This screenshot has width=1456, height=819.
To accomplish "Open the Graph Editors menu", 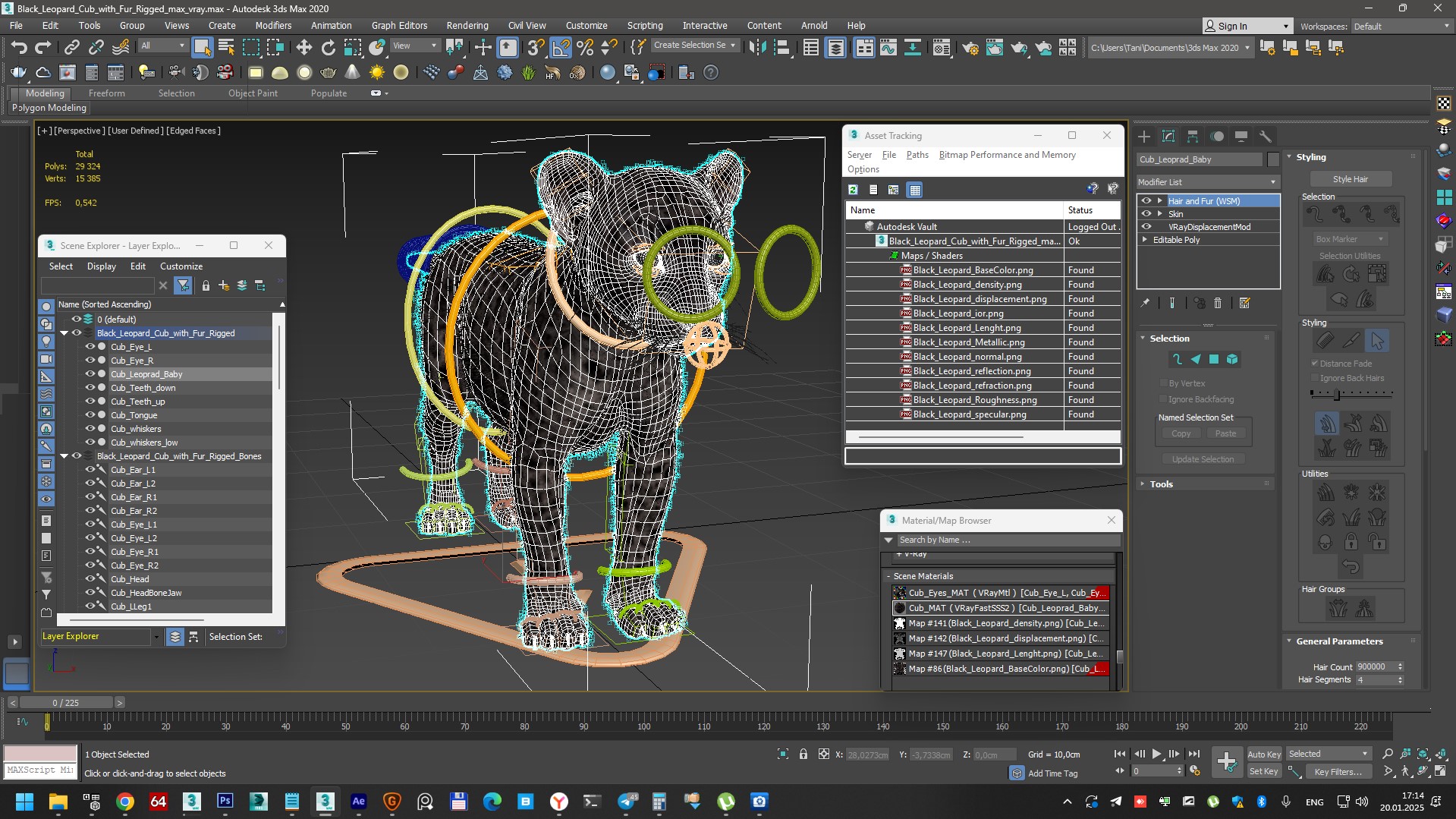I will point(399,25).
